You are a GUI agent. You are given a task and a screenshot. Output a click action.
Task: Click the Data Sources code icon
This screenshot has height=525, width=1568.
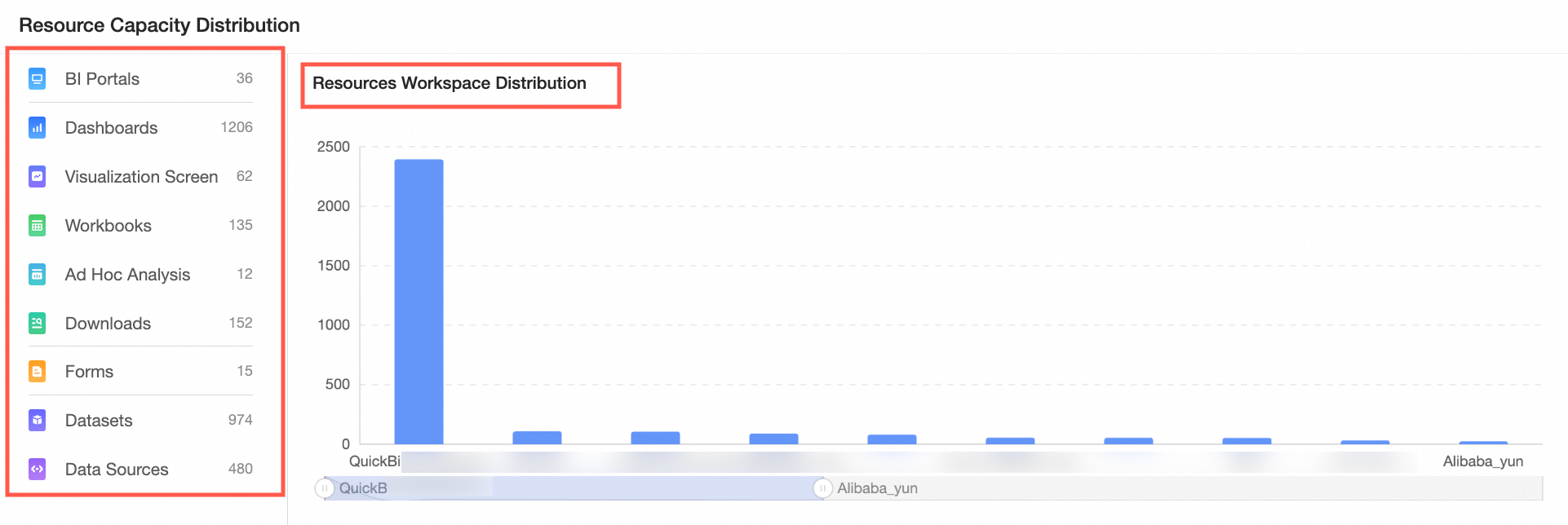click(37, 470)
